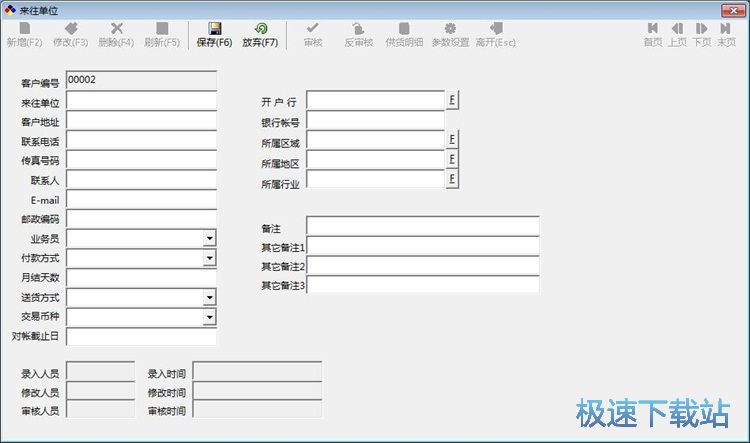Save the record with 保存(F6)
The height and width of the screenshot is (443, 750).
(214, 35)
